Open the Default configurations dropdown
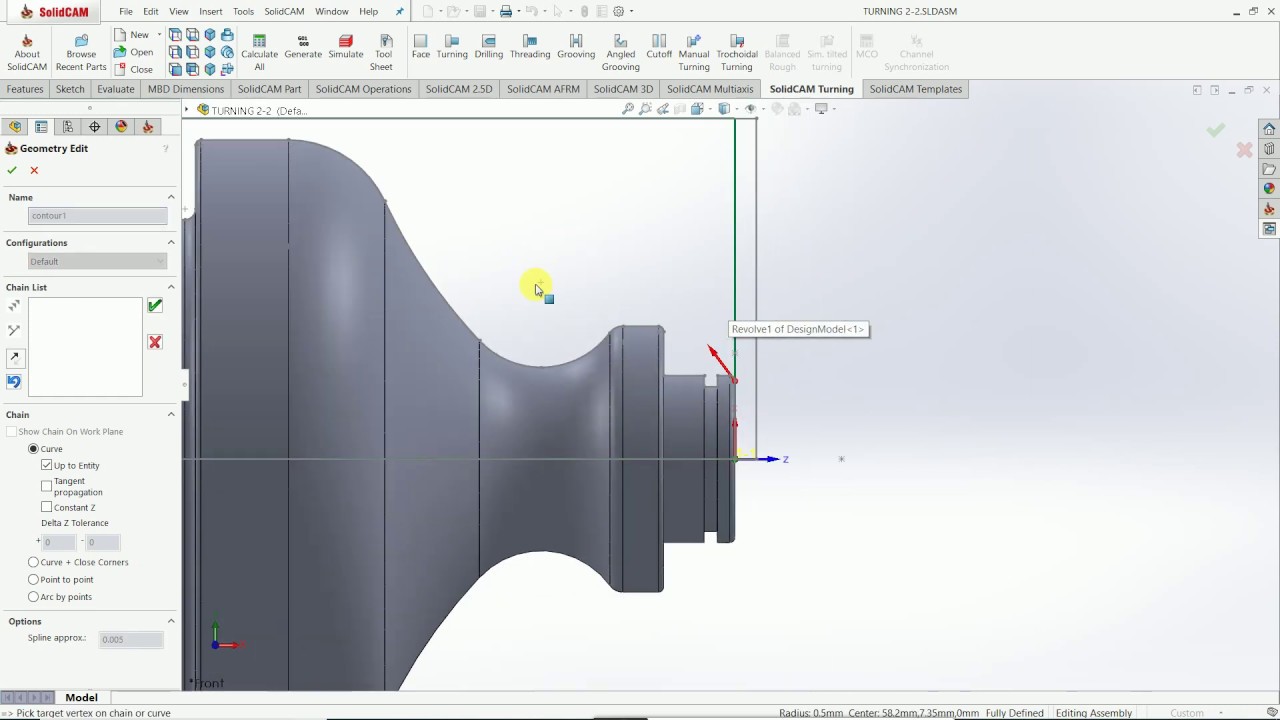Image resolution: width=1280 pixels, height=720 pixels. (97, 261)
